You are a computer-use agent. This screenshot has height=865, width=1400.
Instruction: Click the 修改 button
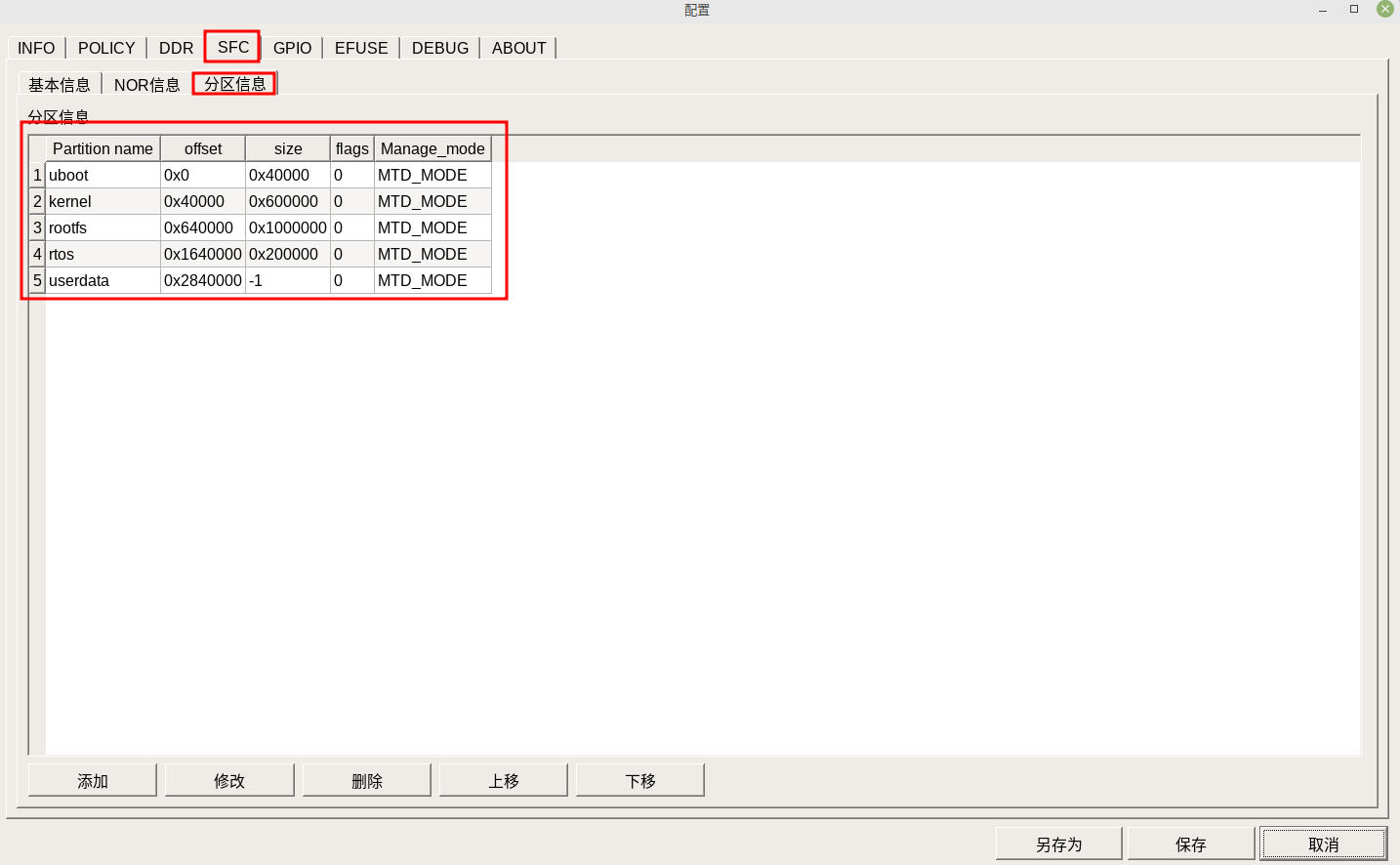[x=229, y=780]
